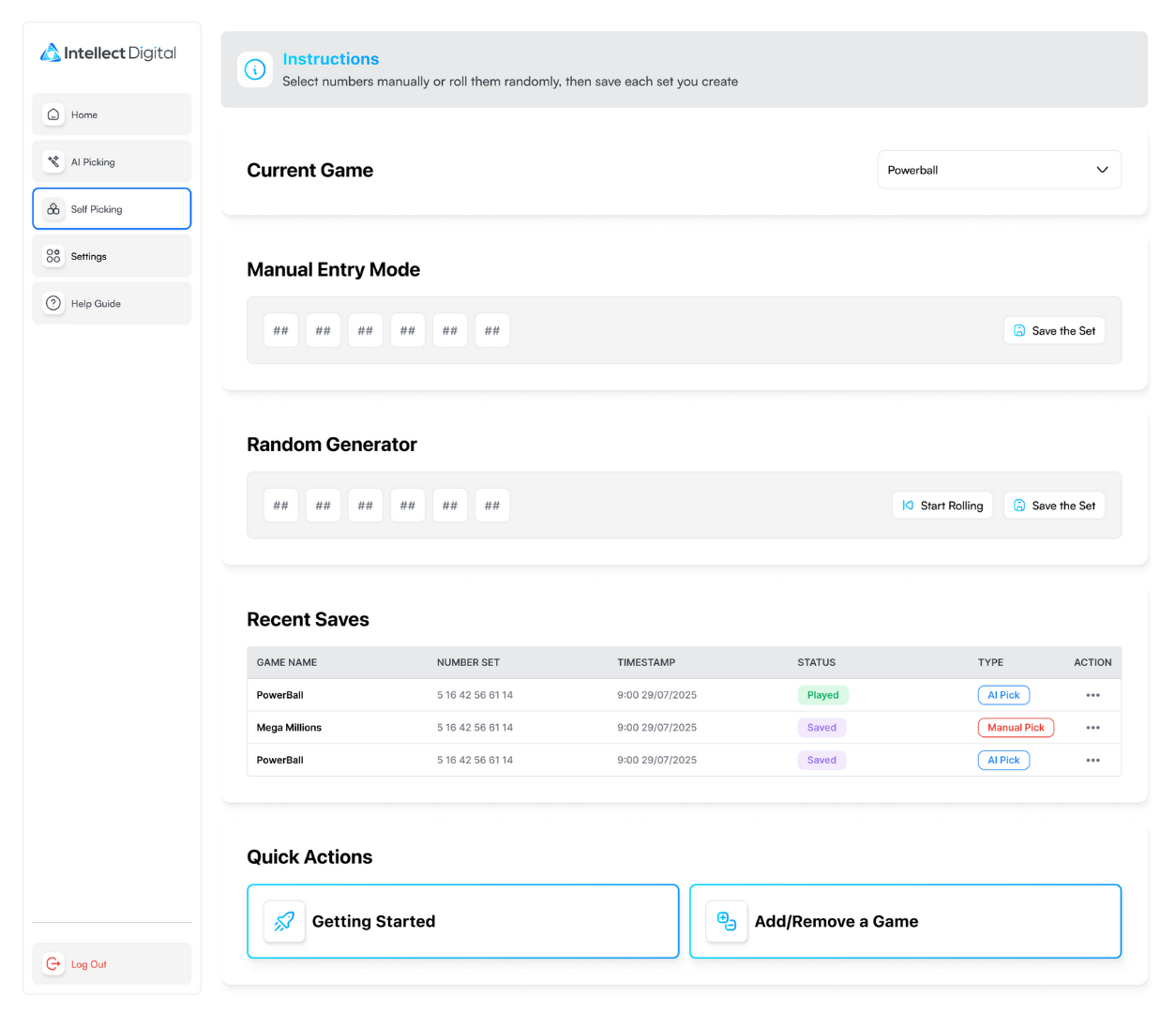Click the Played status badge

point(822,695)
